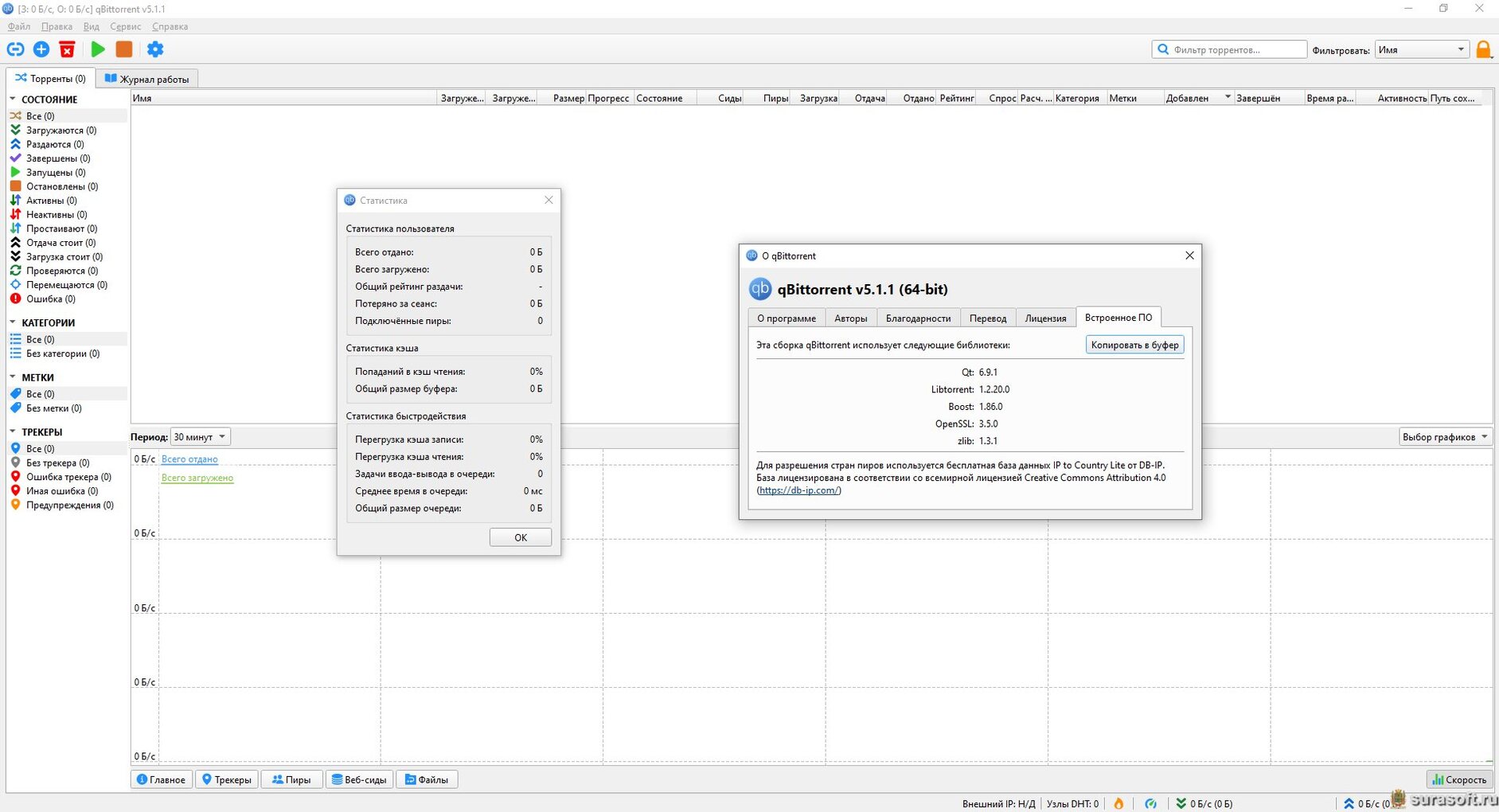Click the Главное bottom panel button
This screenshot has width=1499, height=812.
click(162, 779)
